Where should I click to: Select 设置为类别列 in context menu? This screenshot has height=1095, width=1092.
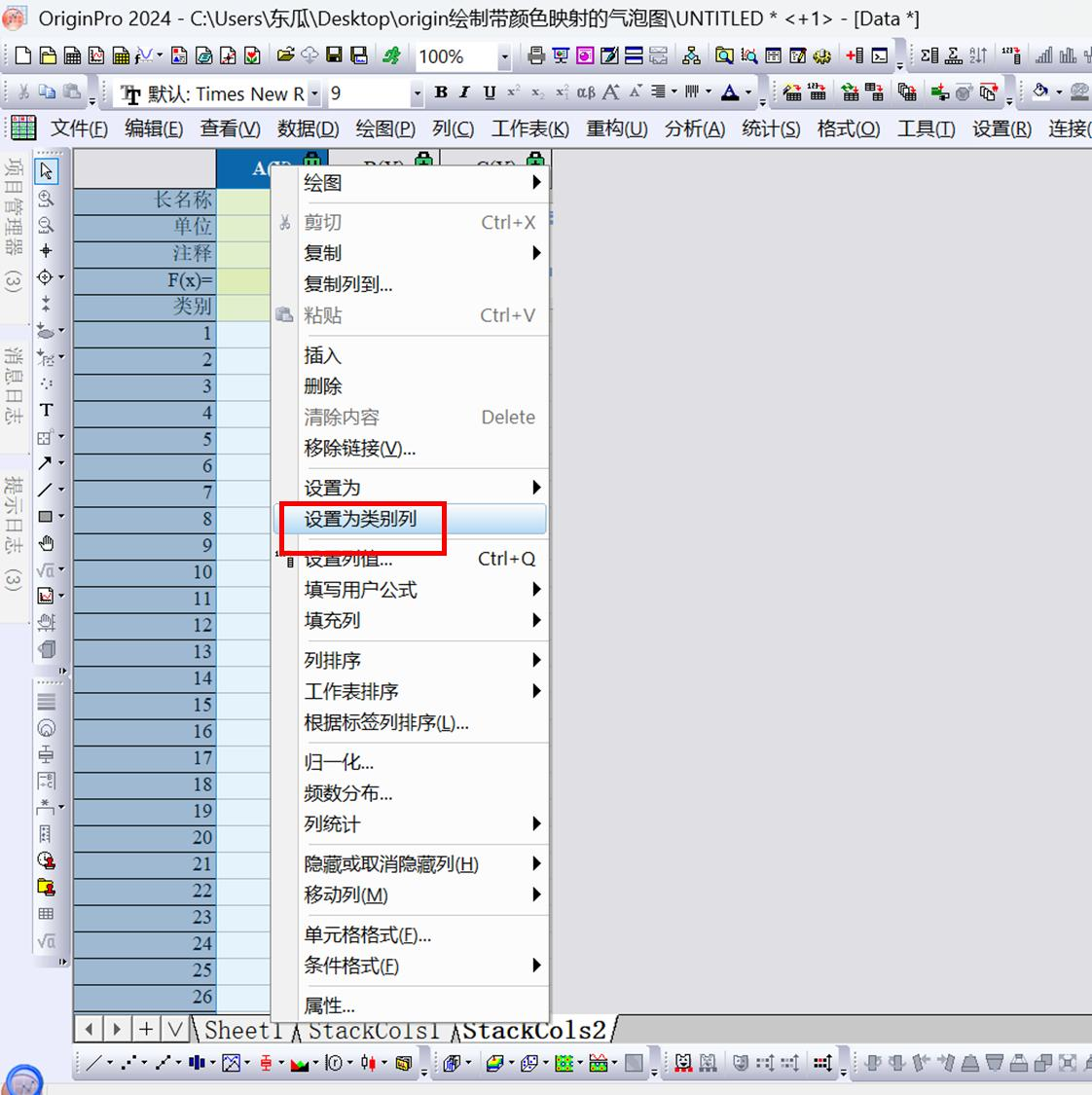pos(410,519)
